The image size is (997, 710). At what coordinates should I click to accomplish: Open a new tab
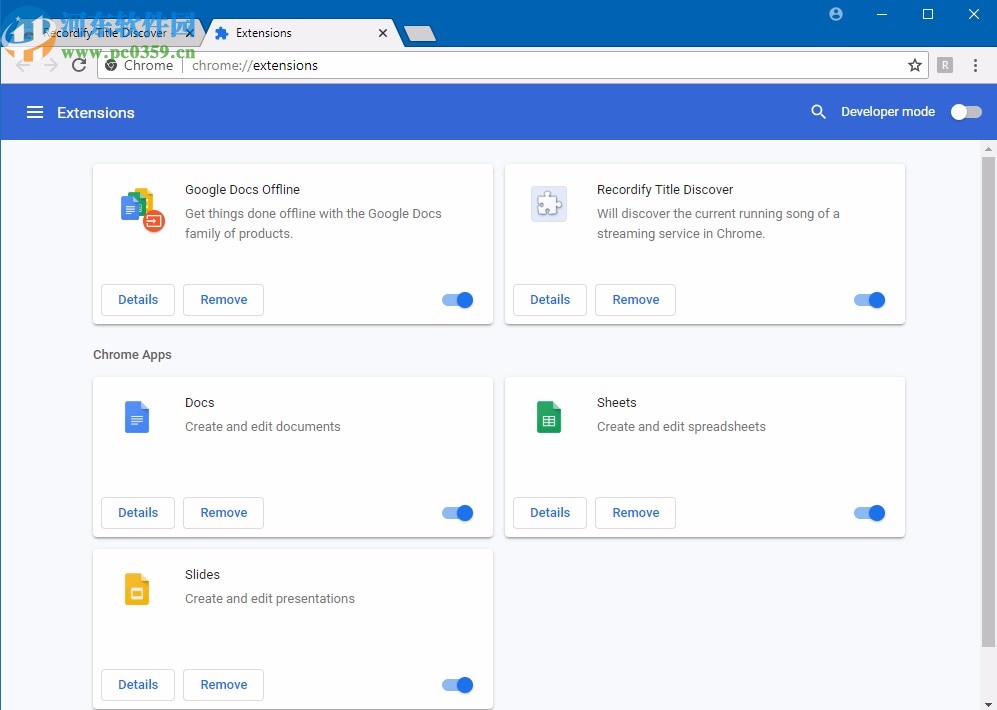[x=419, y=34]
